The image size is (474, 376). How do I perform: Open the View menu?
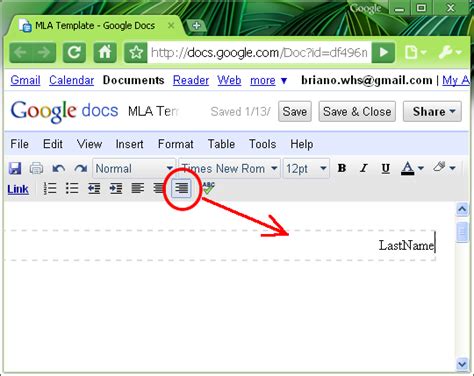click(89, 144)
